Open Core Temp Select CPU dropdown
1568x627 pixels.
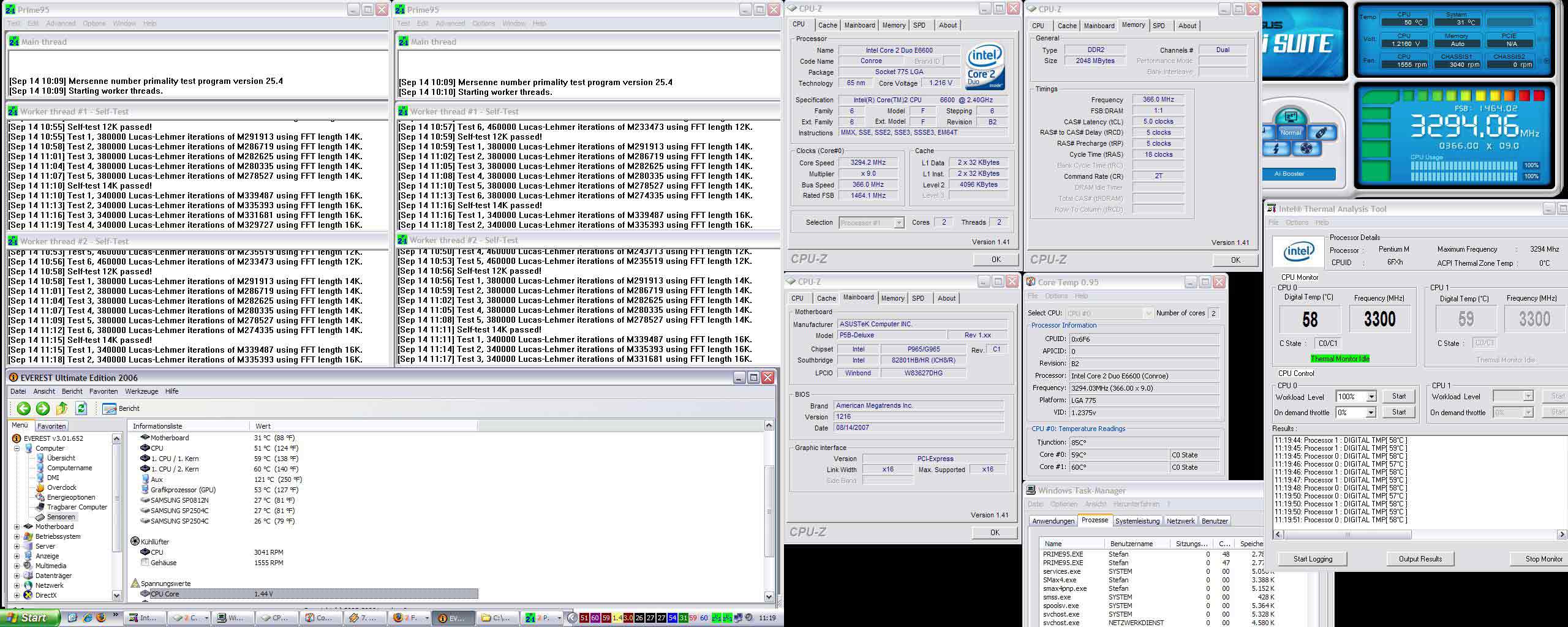(1148, 313)
